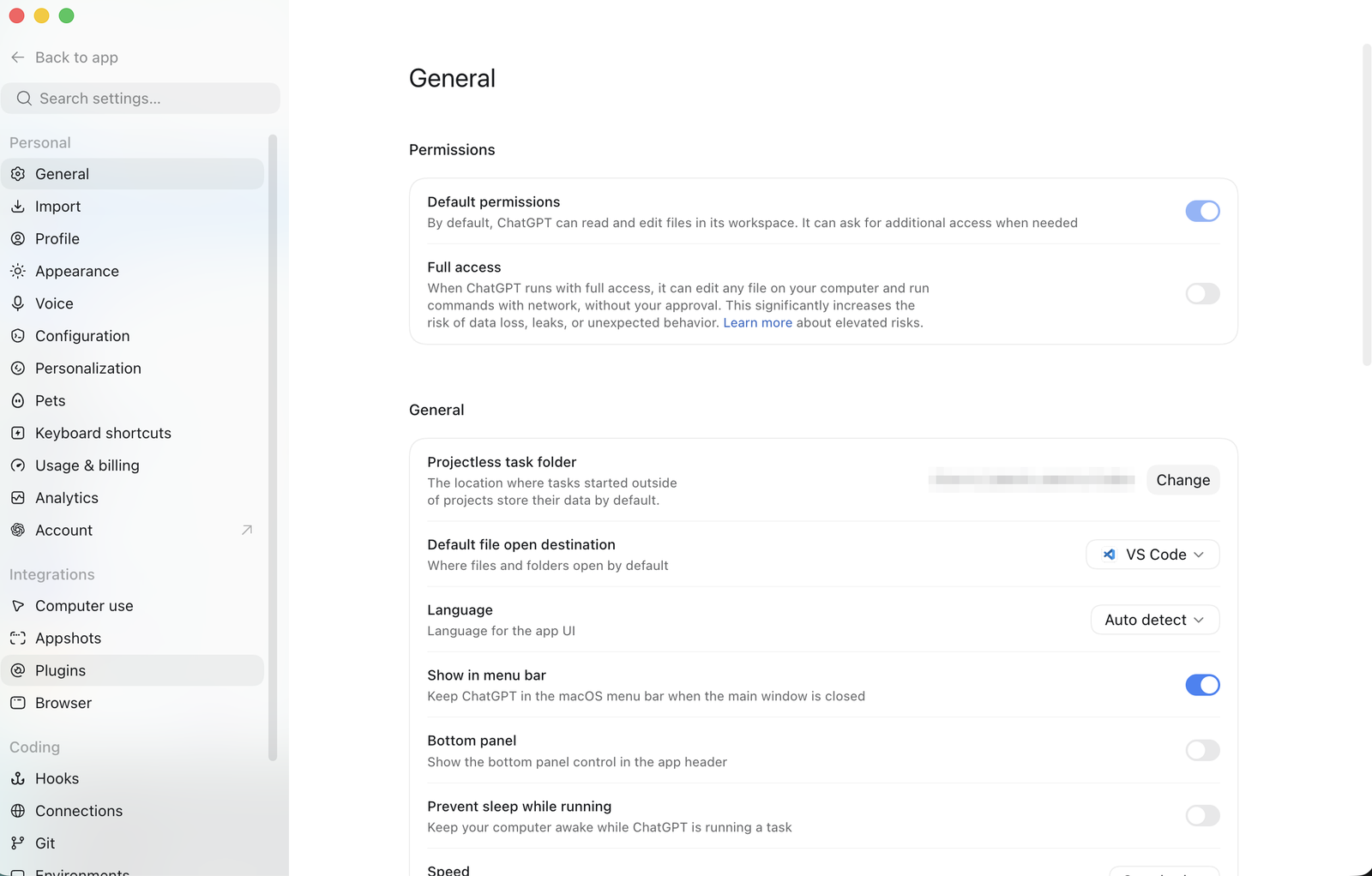
Task: Open the Git coding page
Action: coord(132,843)
